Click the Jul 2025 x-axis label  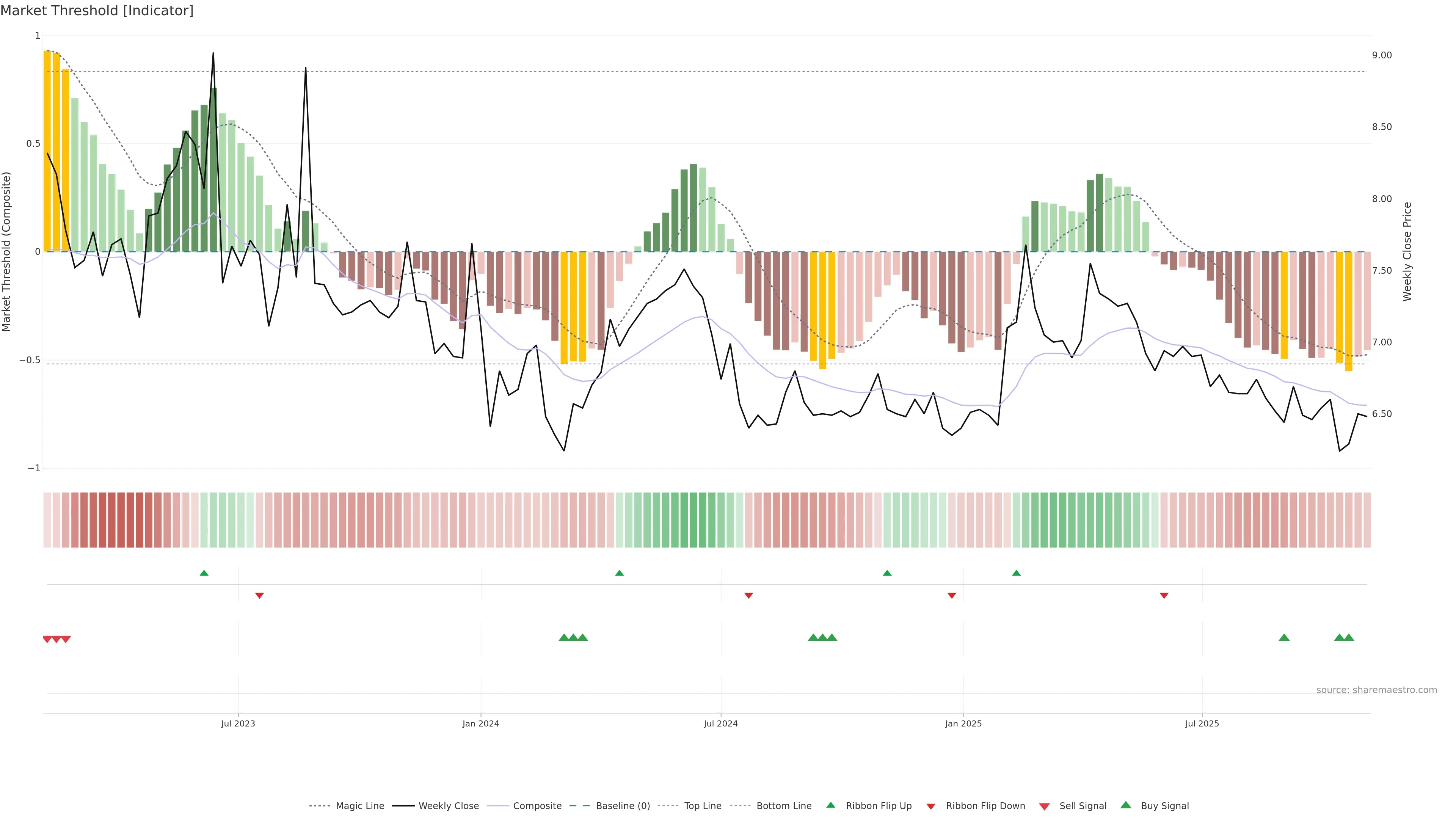(x=1202, y=723)
